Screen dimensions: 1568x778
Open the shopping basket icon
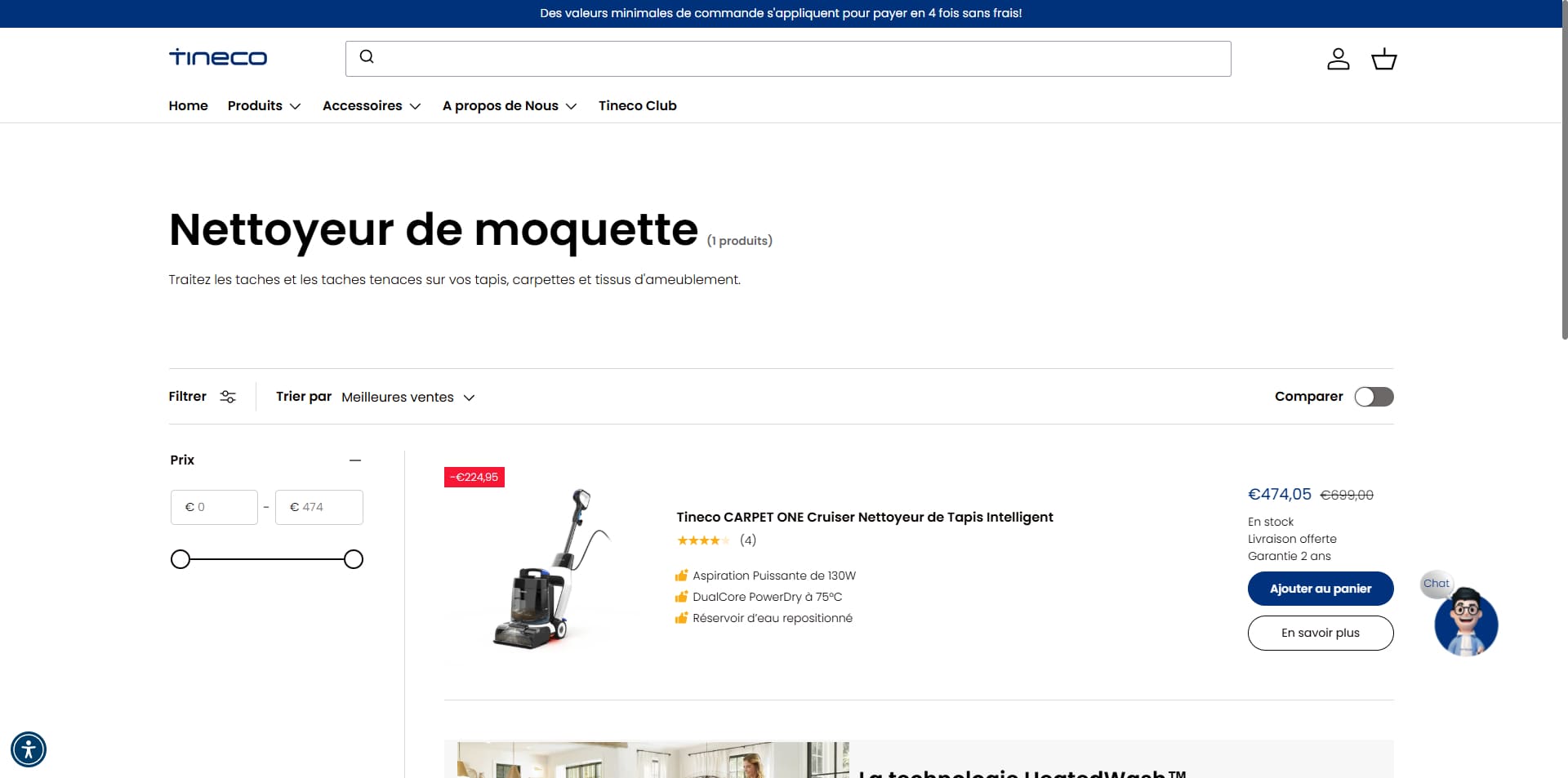[1383, 59]
